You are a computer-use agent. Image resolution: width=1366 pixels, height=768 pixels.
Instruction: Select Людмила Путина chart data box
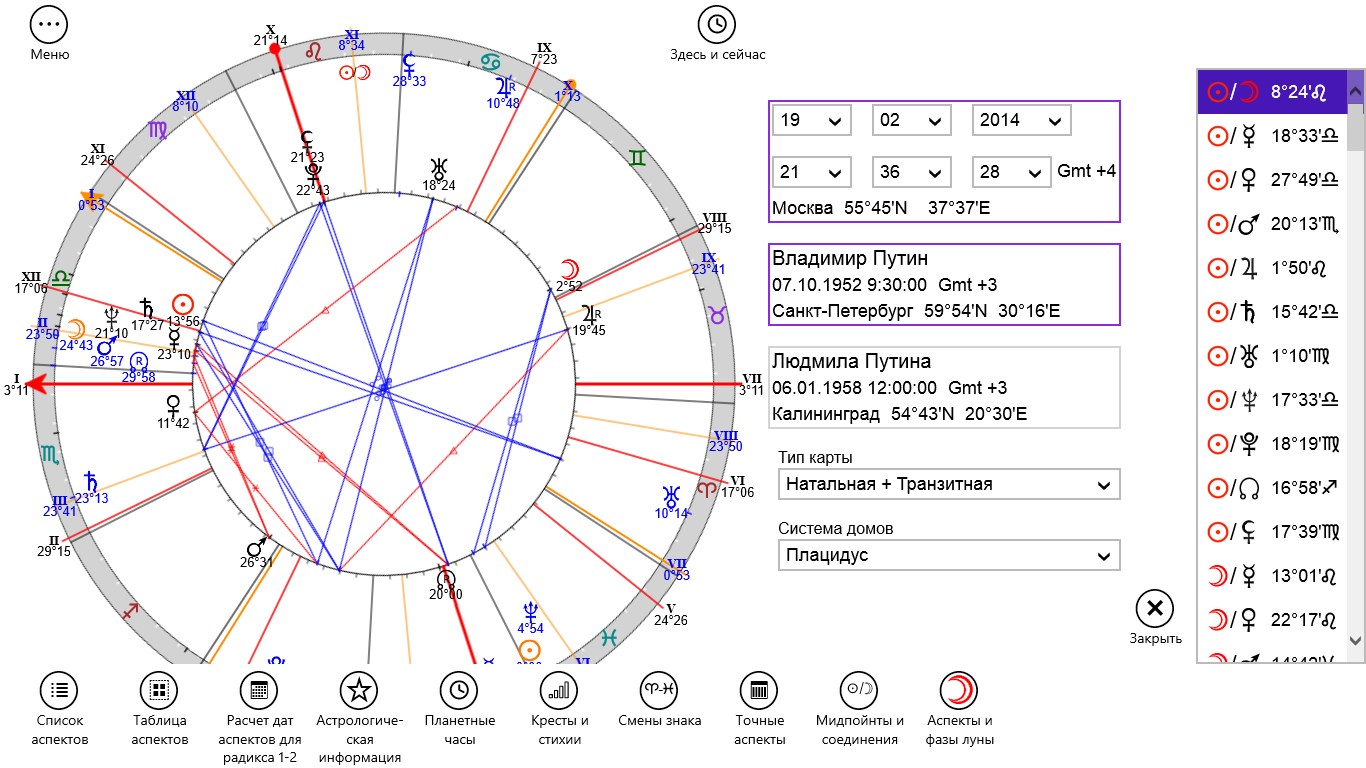(944, 388)
